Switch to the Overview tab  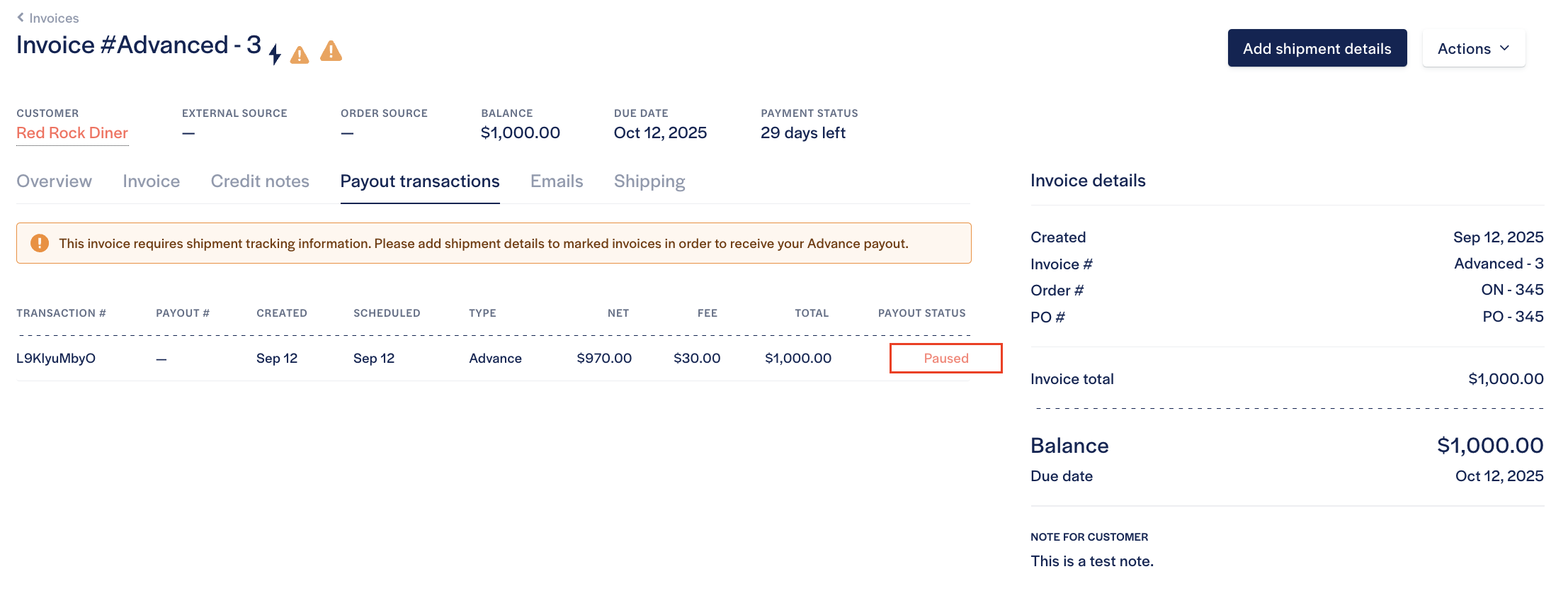[55, 181]
